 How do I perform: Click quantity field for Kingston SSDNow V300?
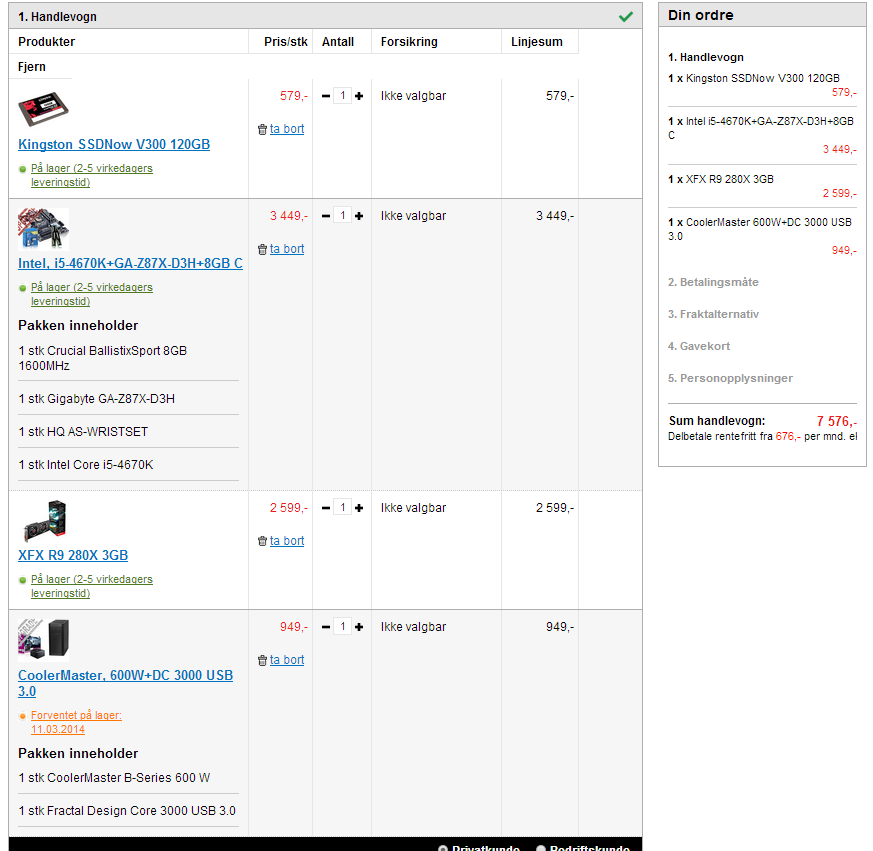[x=342, y=96]
